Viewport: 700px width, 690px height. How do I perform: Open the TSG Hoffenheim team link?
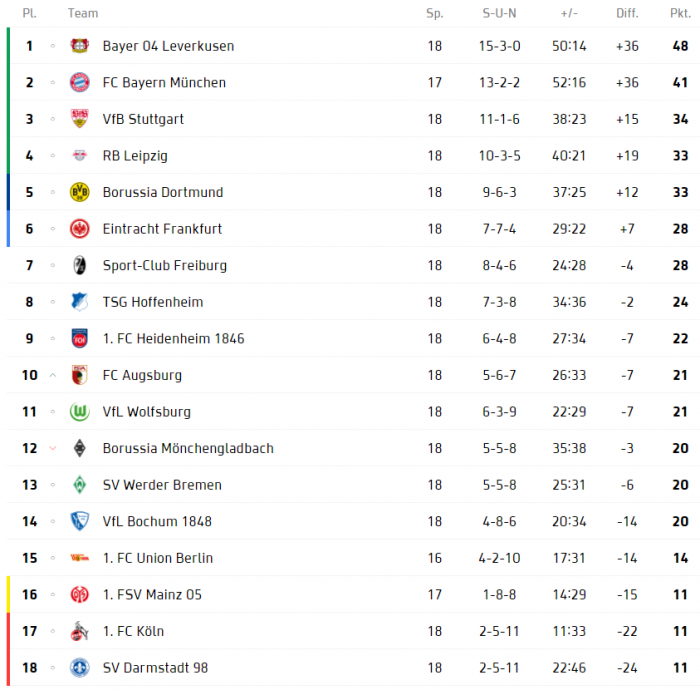click(152, 302)
